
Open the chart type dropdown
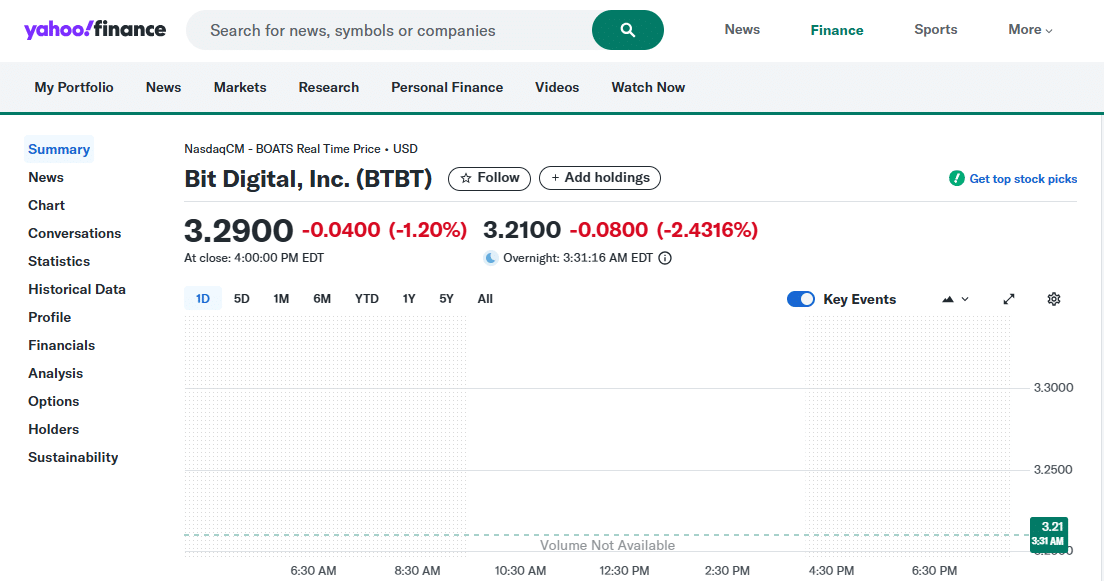tap(955, 299)
